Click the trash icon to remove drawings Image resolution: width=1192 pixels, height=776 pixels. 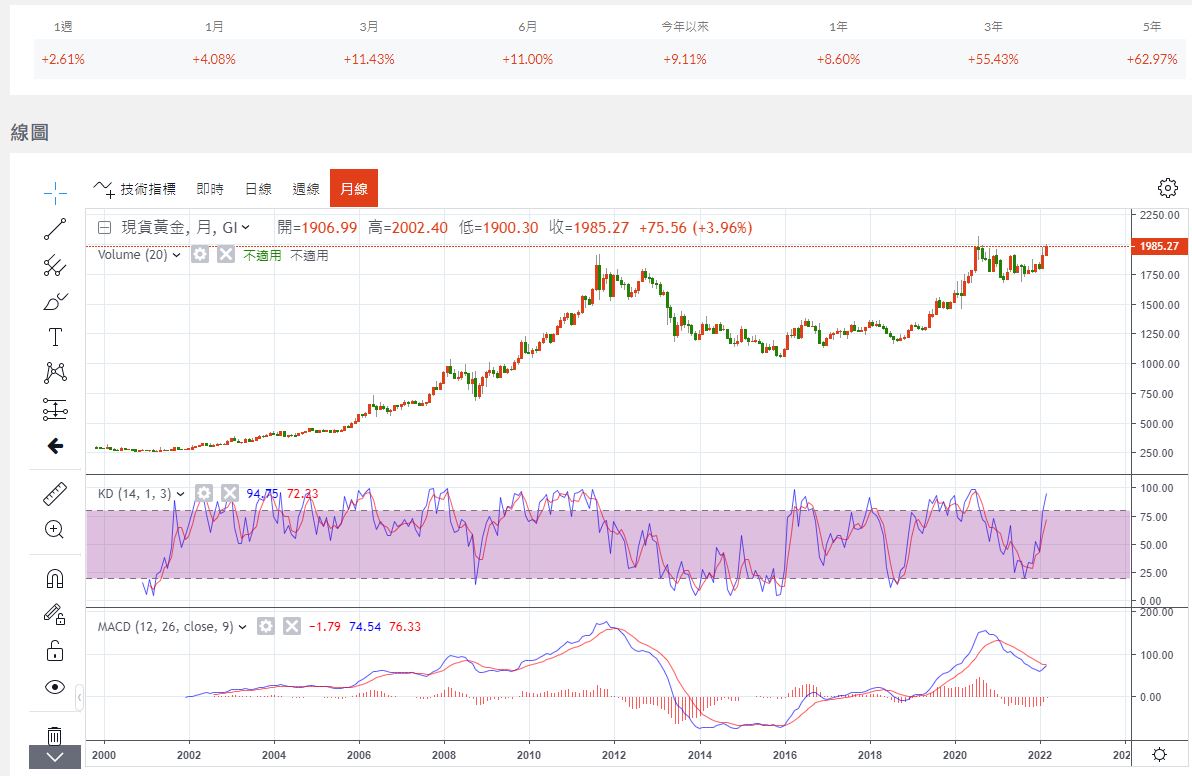(x=55, y=735)
